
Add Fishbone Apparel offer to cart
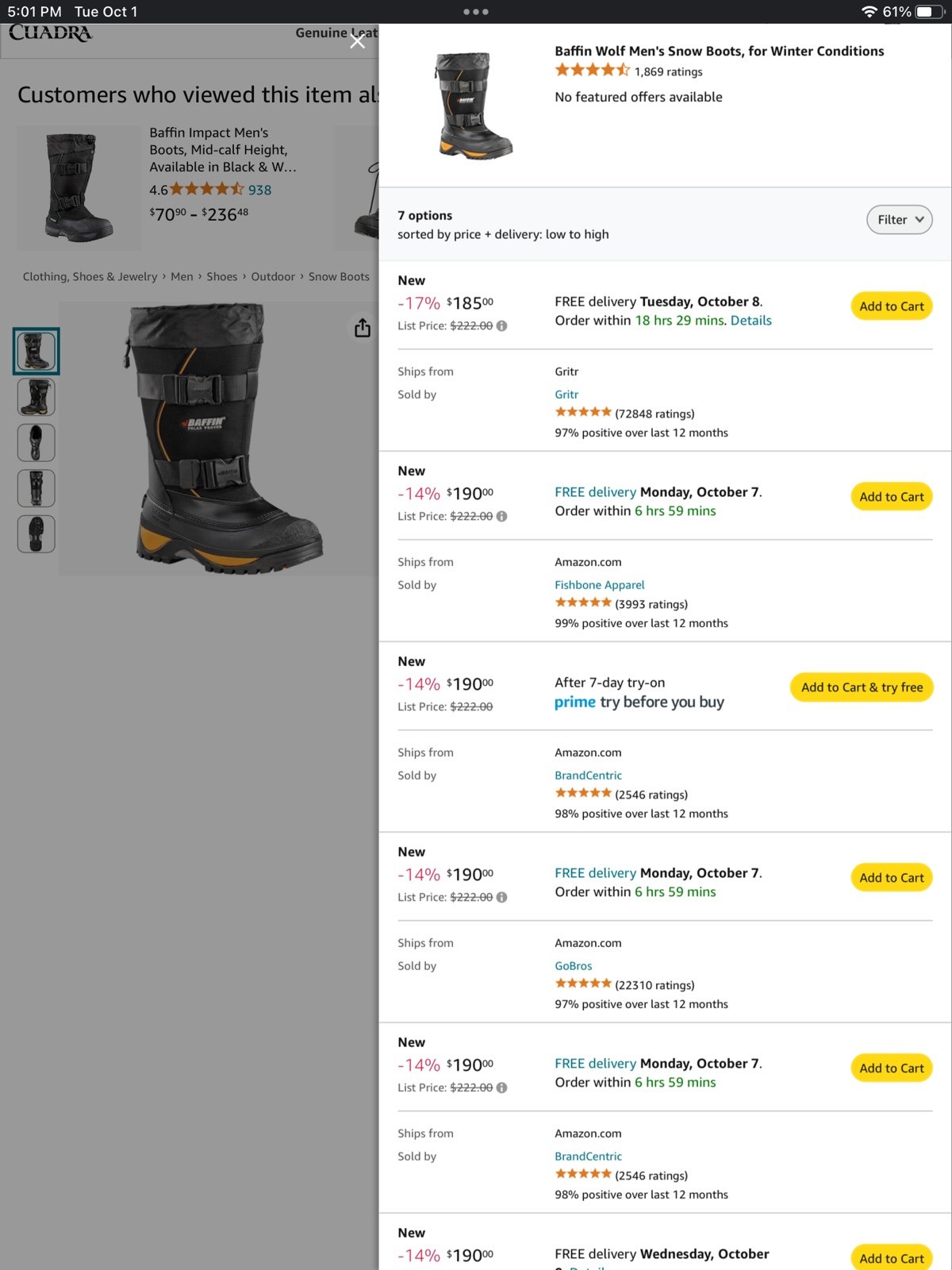point(892,497)
